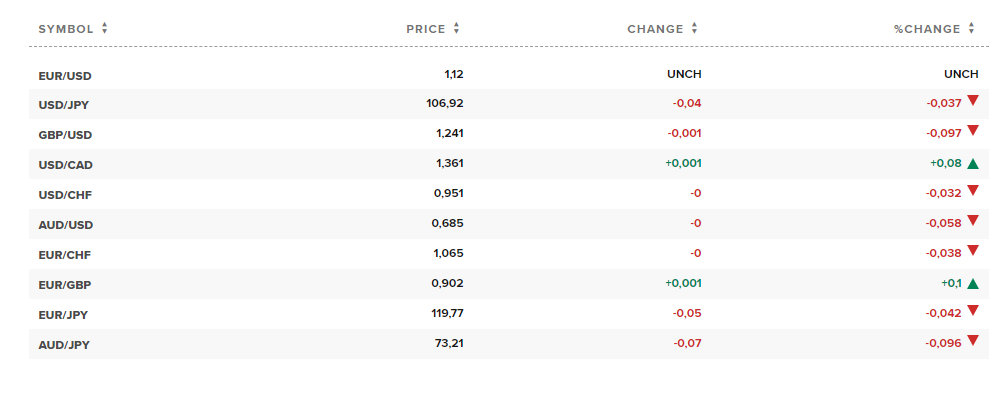998x401 pixels.
Task: Select the AUD/USD currency pair
Action: click(x=66, y=225)
